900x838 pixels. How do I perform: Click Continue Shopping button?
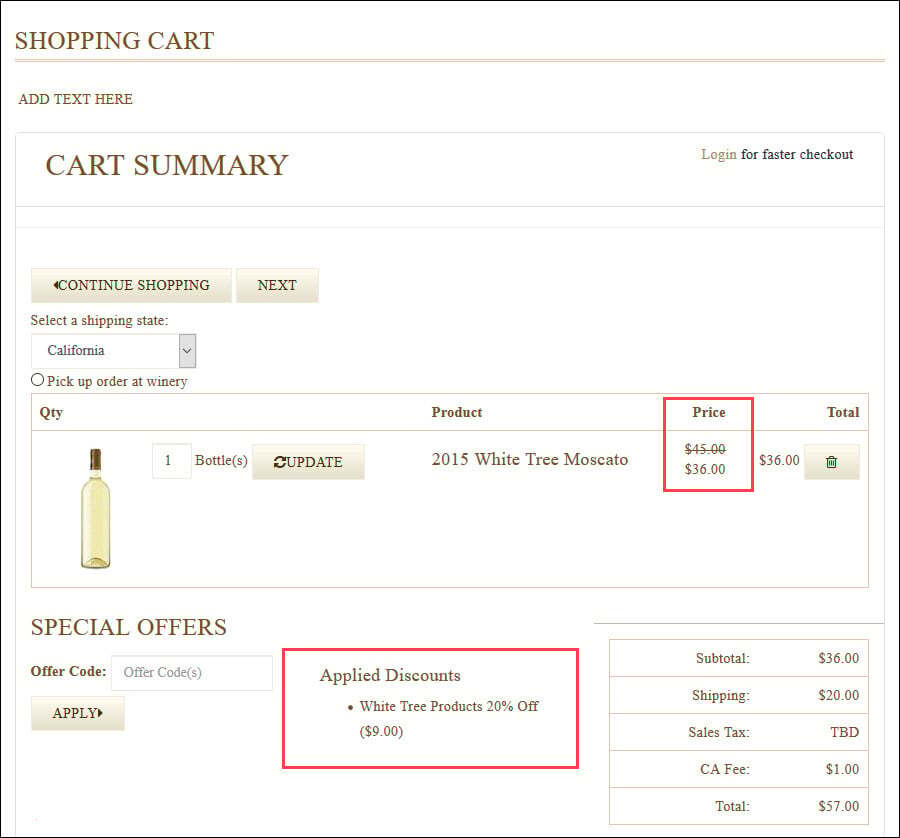tap(131, 285)
